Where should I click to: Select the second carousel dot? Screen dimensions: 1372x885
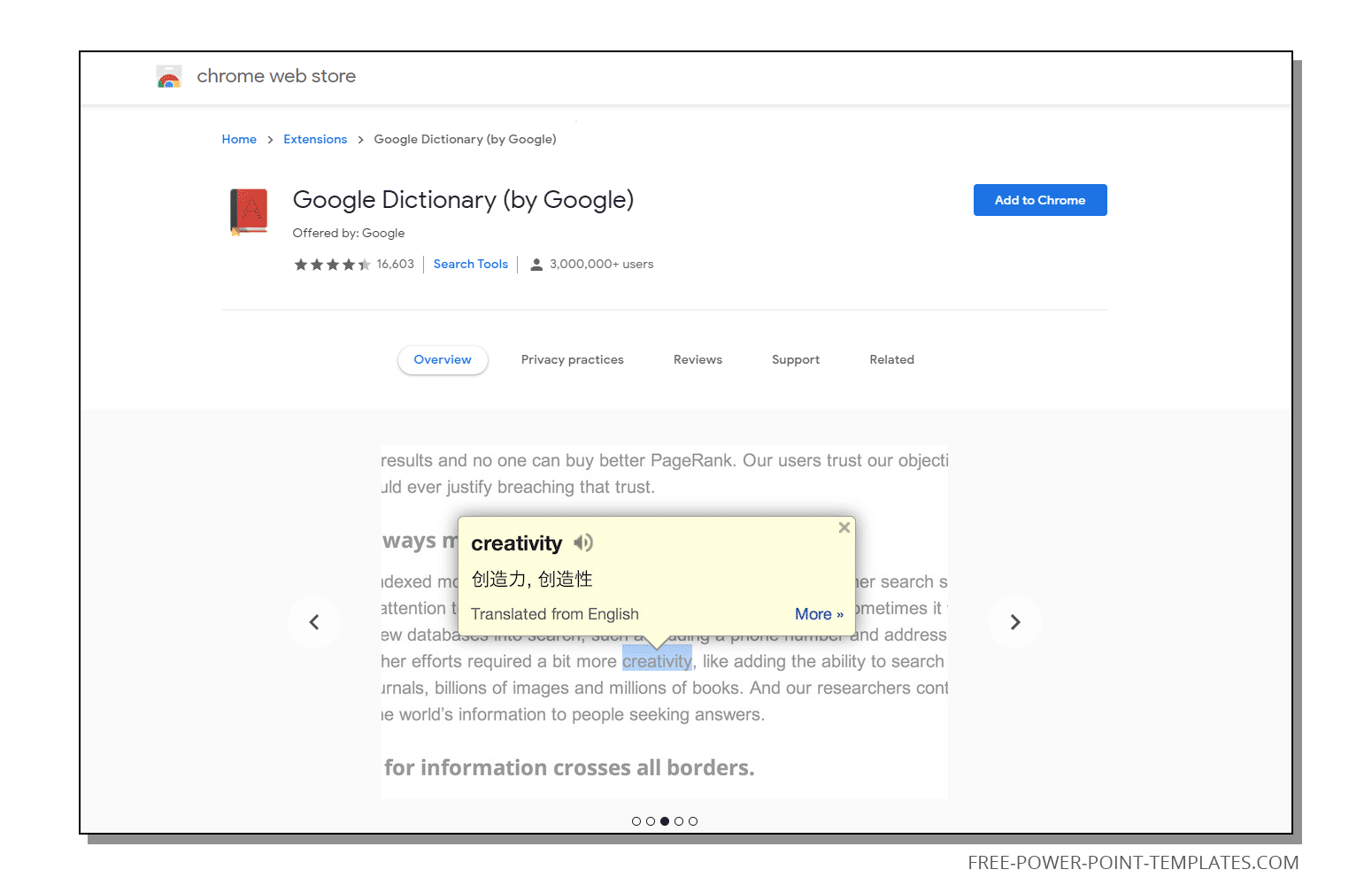(651, 821)
